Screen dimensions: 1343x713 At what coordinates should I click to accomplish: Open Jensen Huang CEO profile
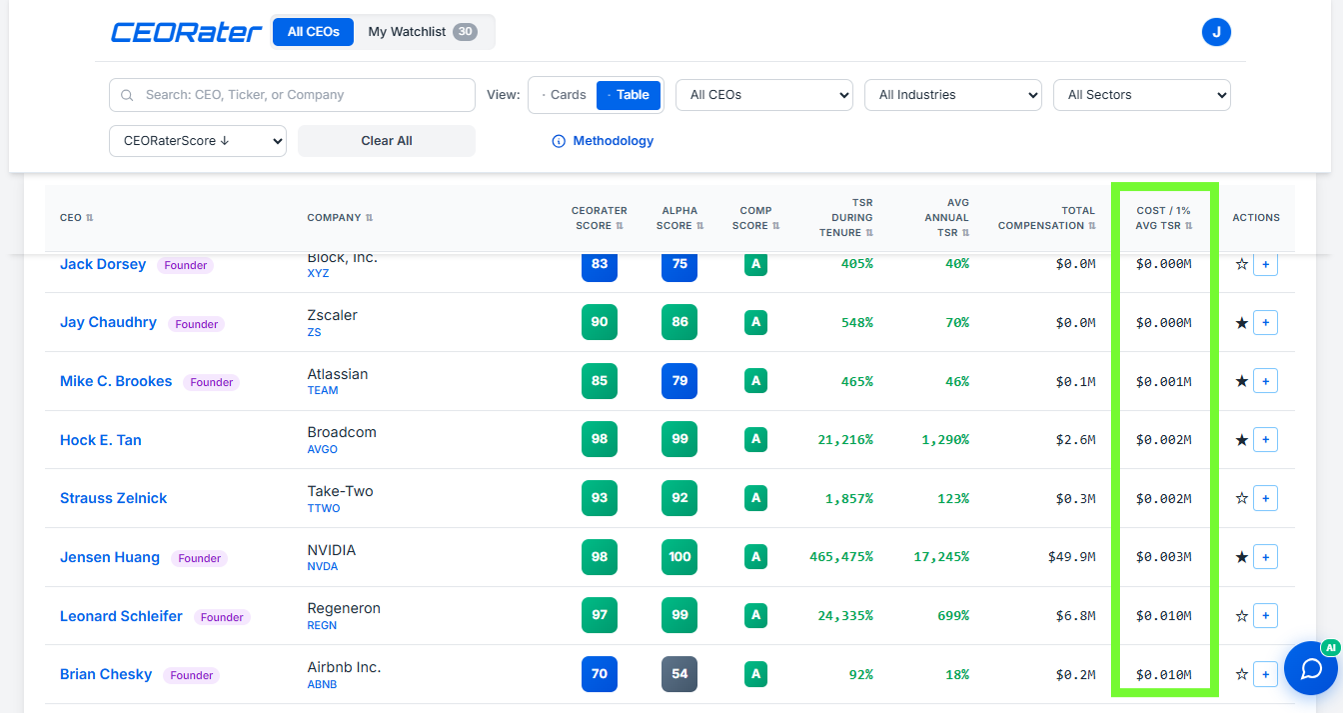(x=110, y=557)
